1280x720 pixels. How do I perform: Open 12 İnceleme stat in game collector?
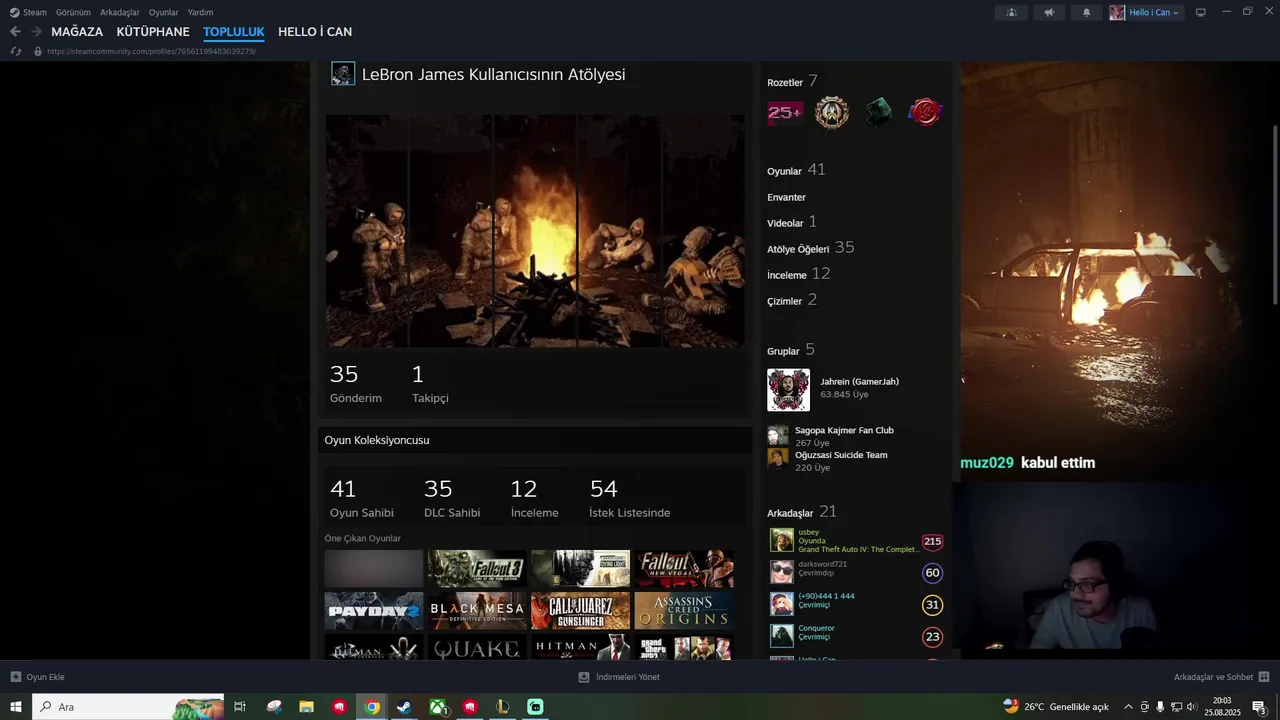(x=534, y=498)
